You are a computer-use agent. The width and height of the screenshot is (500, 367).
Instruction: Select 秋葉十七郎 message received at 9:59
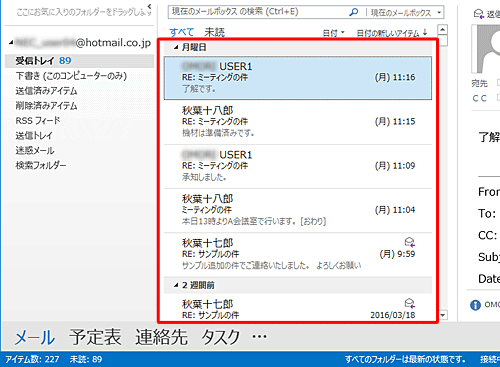click(x=298, y=254)
